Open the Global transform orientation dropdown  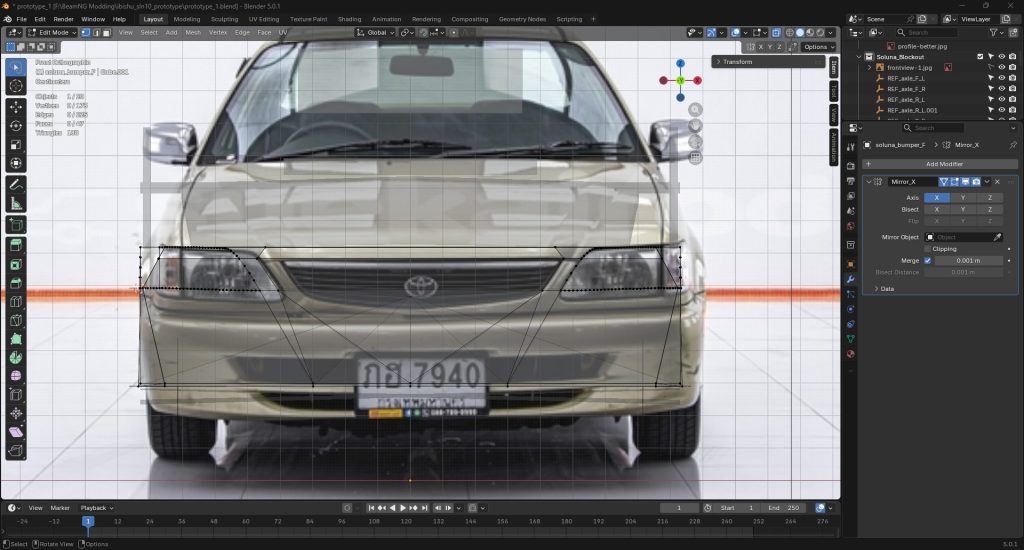coord(376,32)
